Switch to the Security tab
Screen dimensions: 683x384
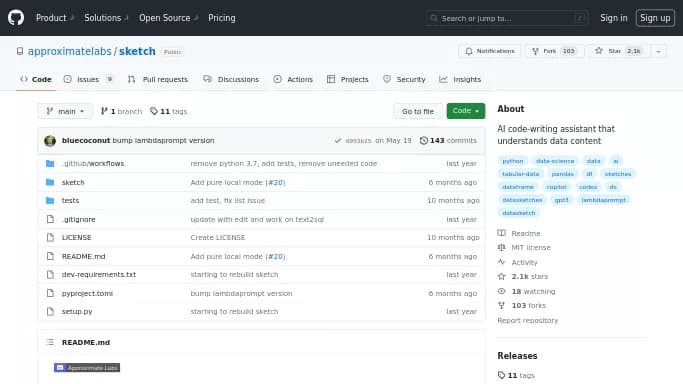(x=404, y=79)
